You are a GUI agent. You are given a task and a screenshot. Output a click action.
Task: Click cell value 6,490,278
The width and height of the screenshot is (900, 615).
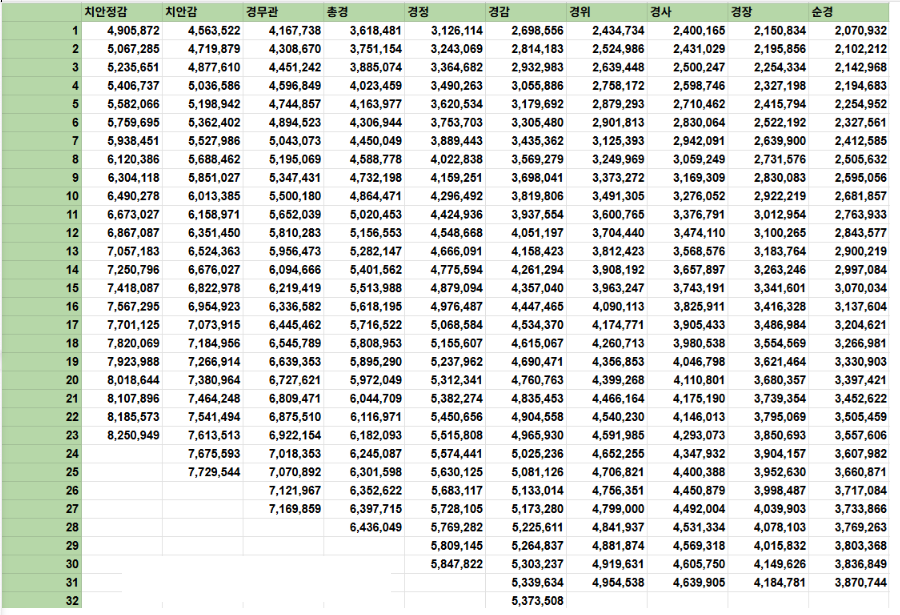click(133, 196)
